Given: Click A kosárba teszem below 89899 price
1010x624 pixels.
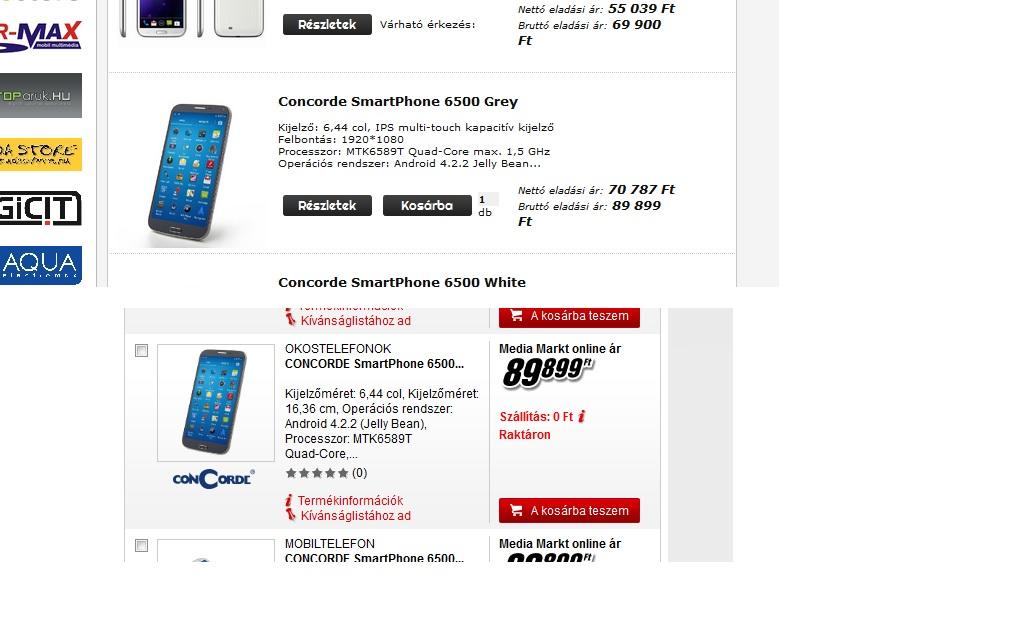Looking at the screenshot, I should [569, 511].
